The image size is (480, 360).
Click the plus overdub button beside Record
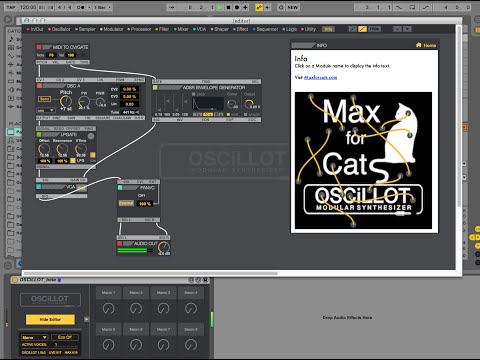click(245, 7)
